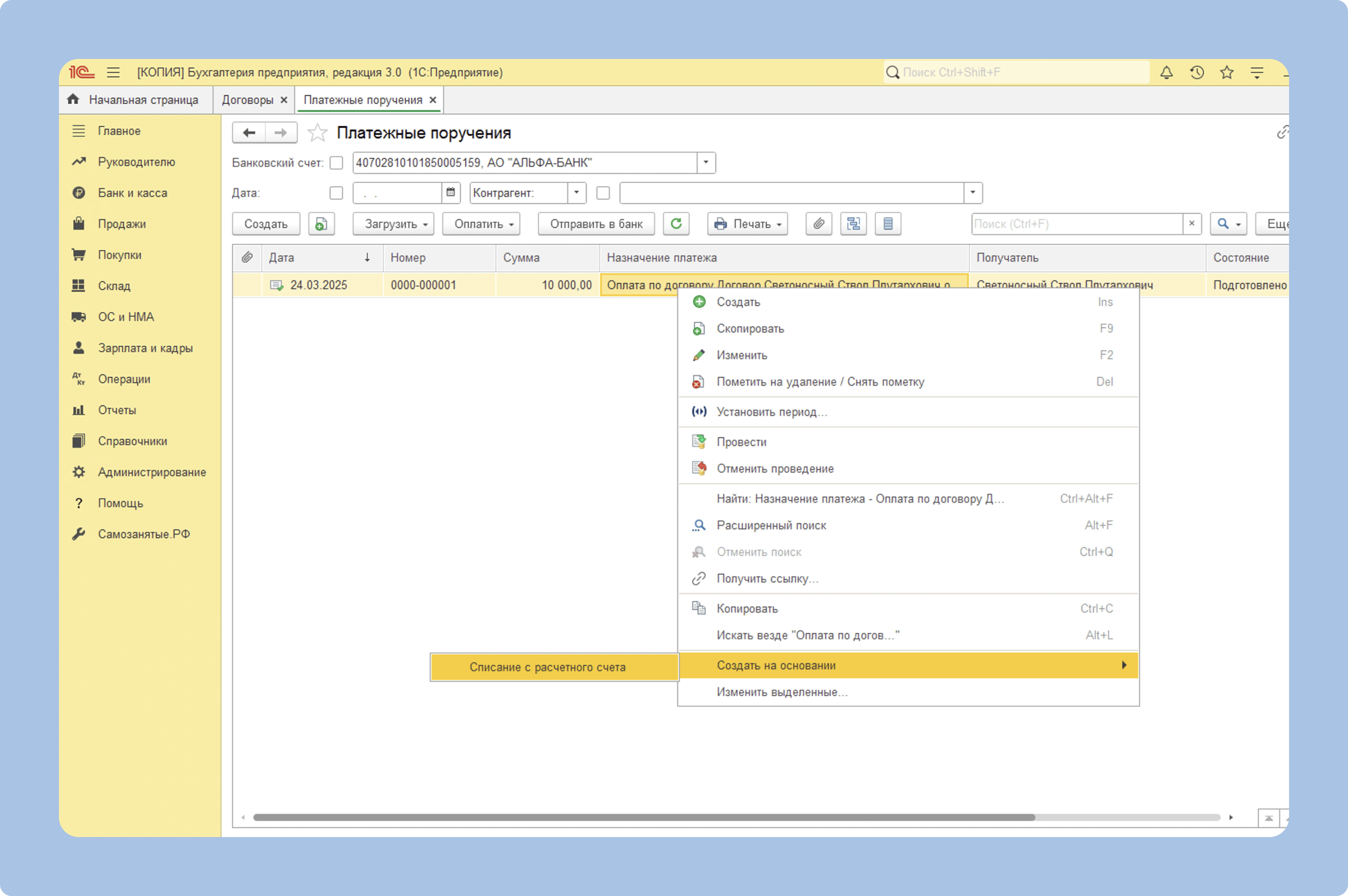This screenshot has height=896, width=1348.
Task: Open service settings lines icon in title bar
Action: (1257, 73)
